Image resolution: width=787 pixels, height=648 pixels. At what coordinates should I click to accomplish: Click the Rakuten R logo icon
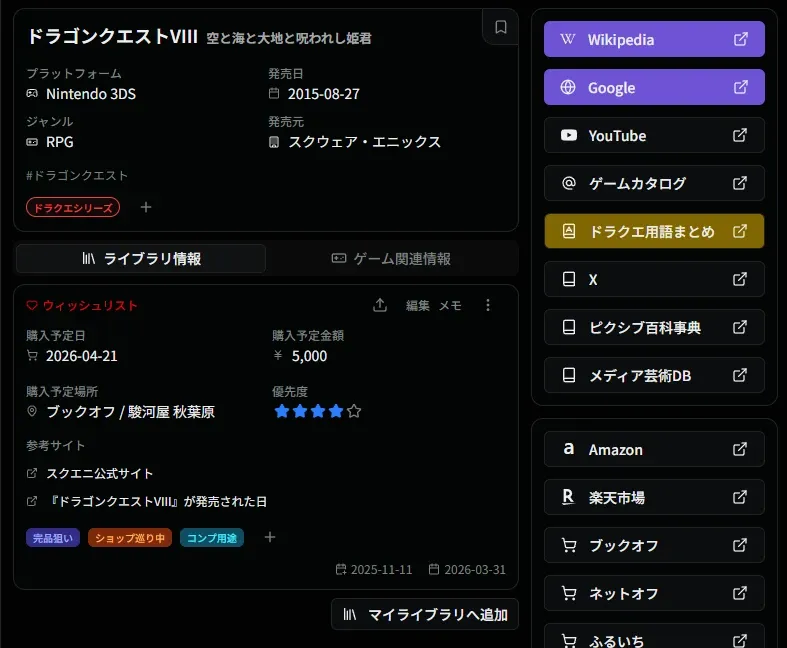tap(568, 497)
